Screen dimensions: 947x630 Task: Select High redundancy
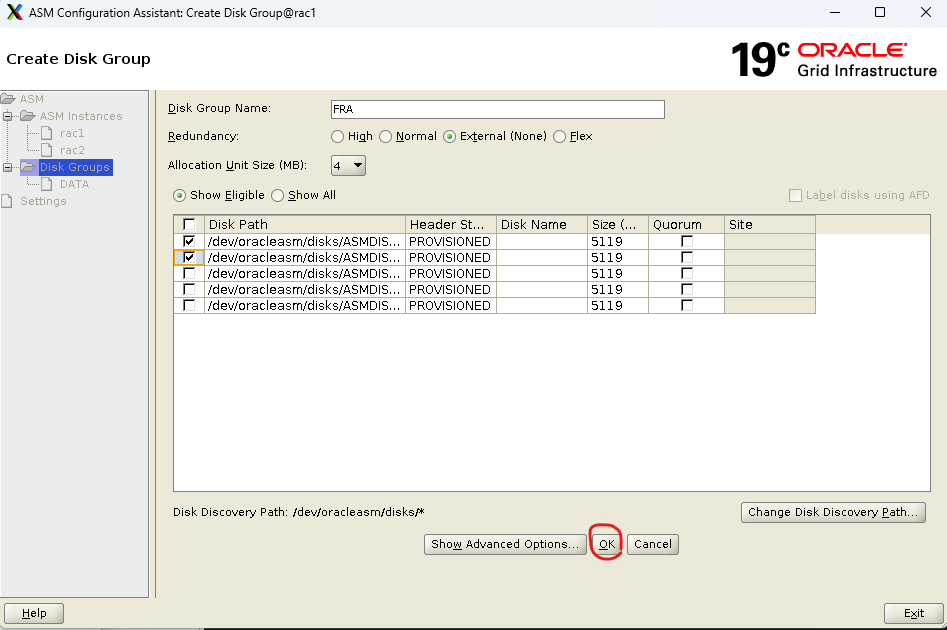[x=337, y=137]
